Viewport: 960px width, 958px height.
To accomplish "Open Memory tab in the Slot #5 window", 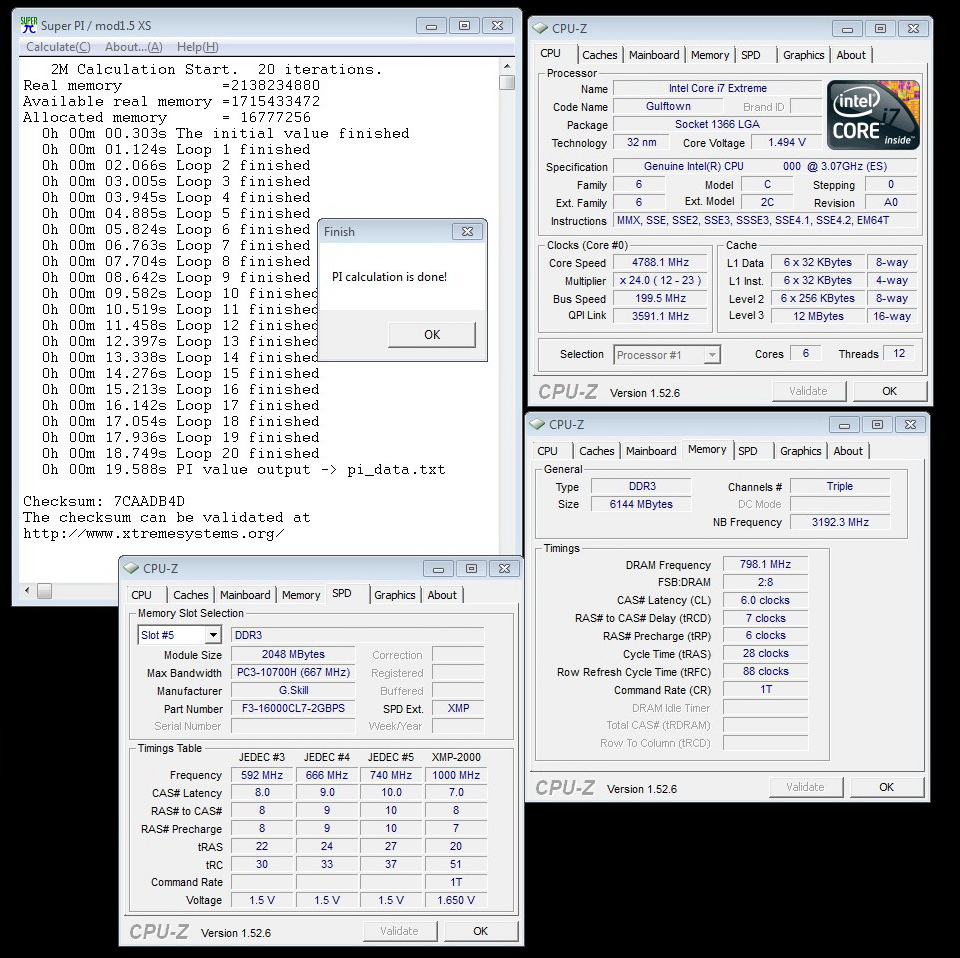I will tap(301, 595).
